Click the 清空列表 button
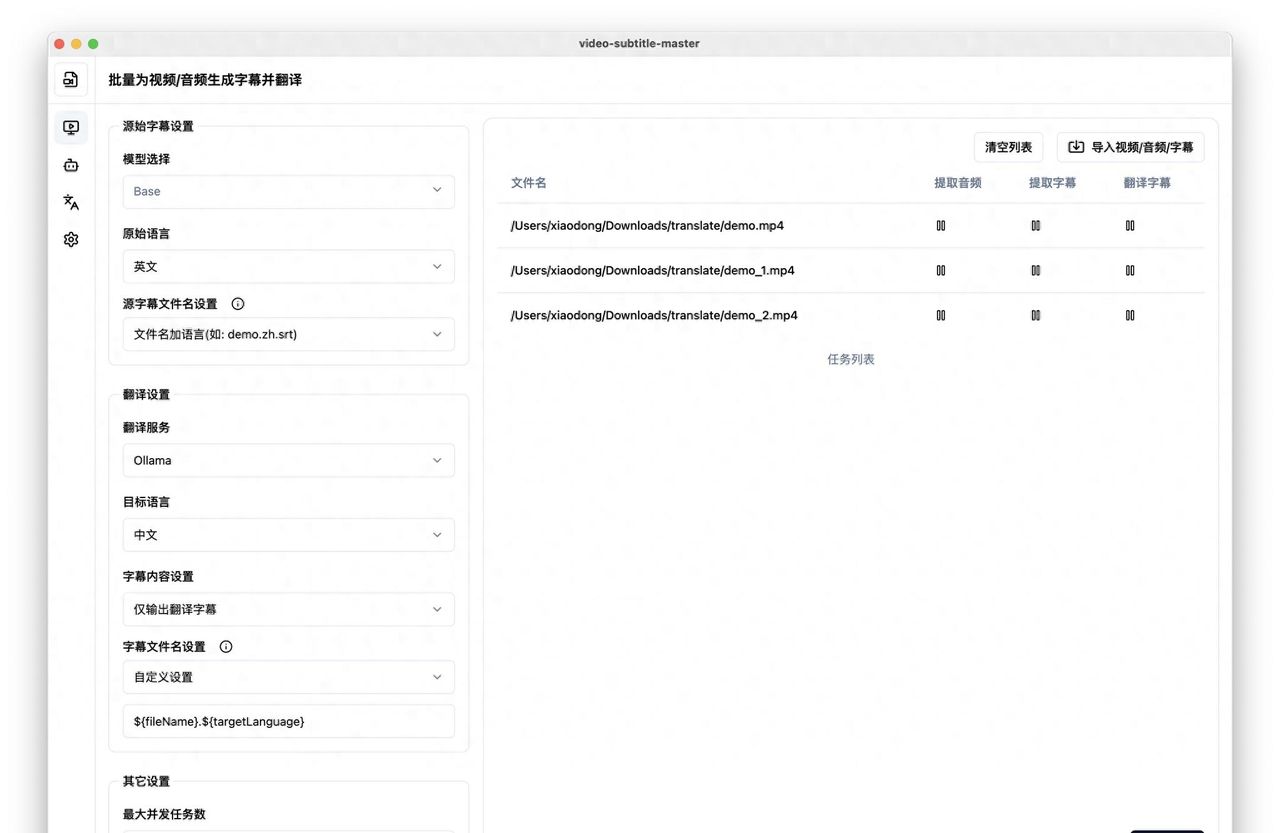The width and height of the screenshot is (1280, 833). (1008, 147)
